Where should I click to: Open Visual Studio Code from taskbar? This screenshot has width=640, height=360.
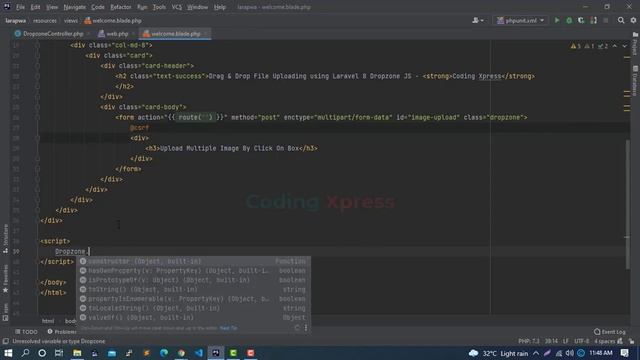(x=199, y=353)
